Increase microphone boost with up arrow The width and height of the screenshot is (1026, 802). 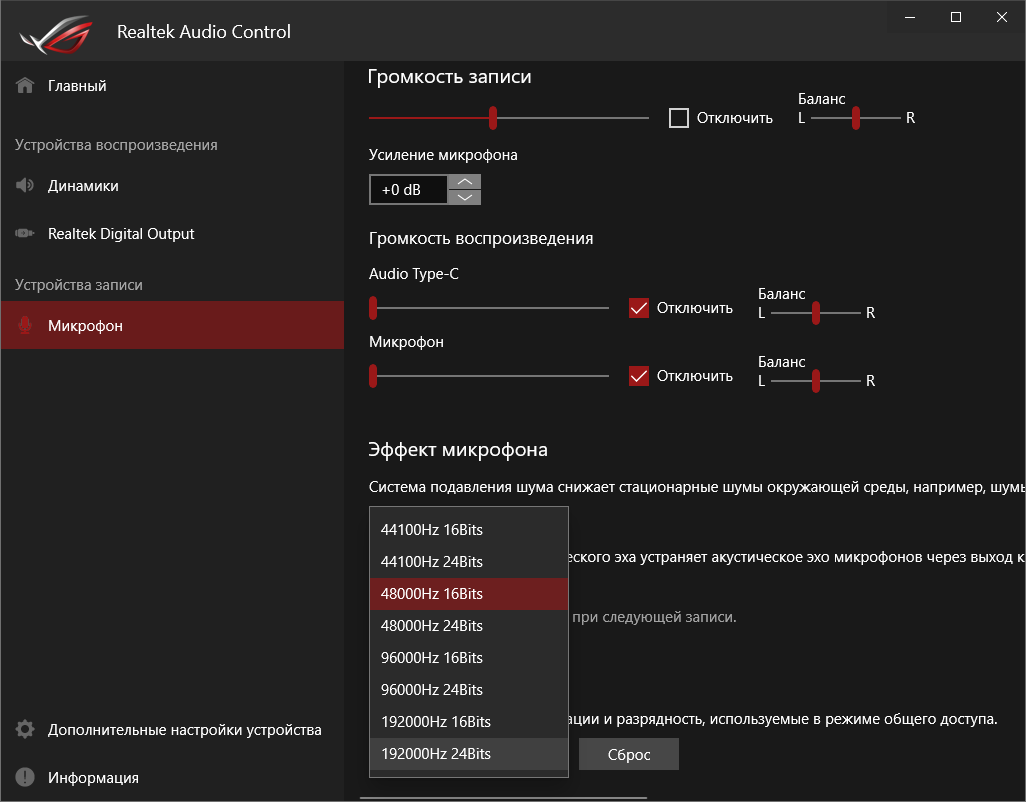(464, 182)
